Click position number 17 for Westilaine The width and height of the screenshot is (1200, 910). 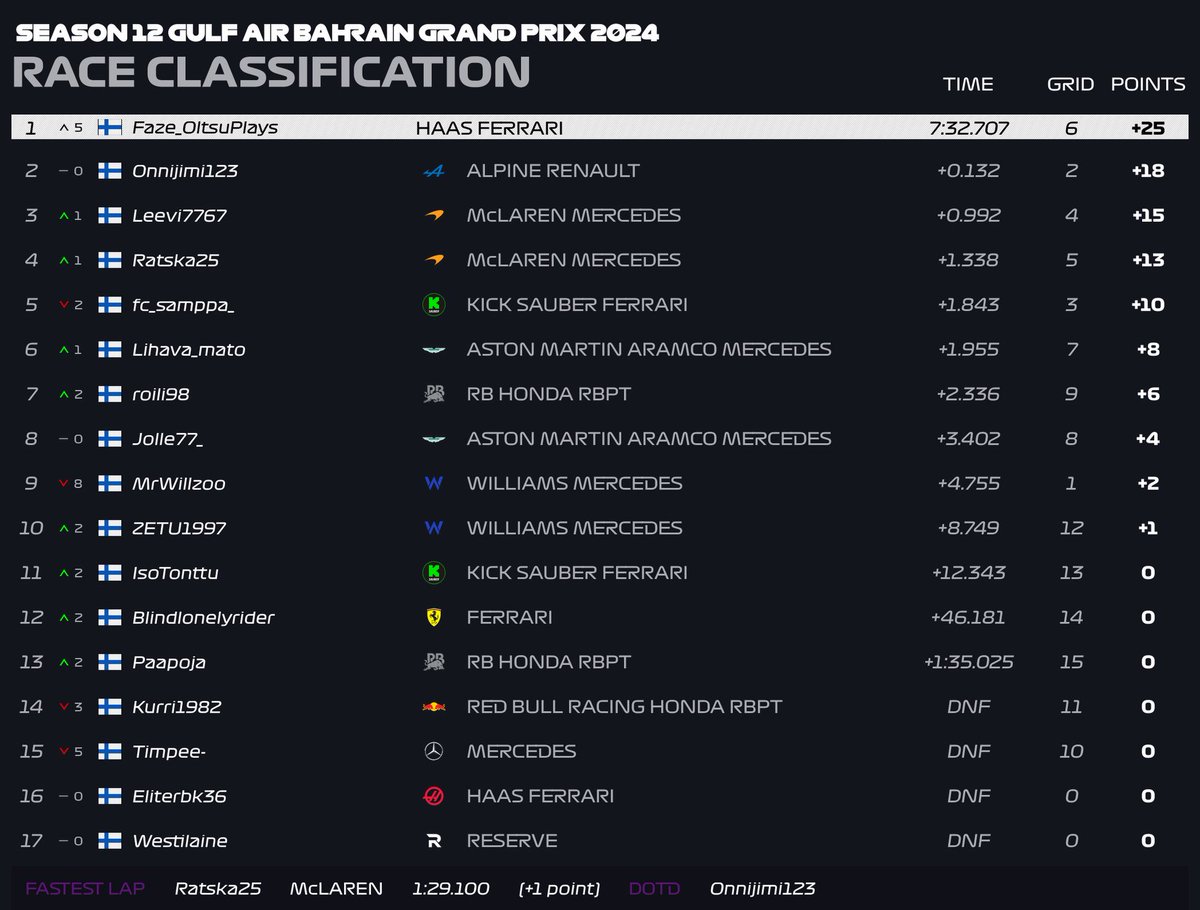[x=32, y=841]
